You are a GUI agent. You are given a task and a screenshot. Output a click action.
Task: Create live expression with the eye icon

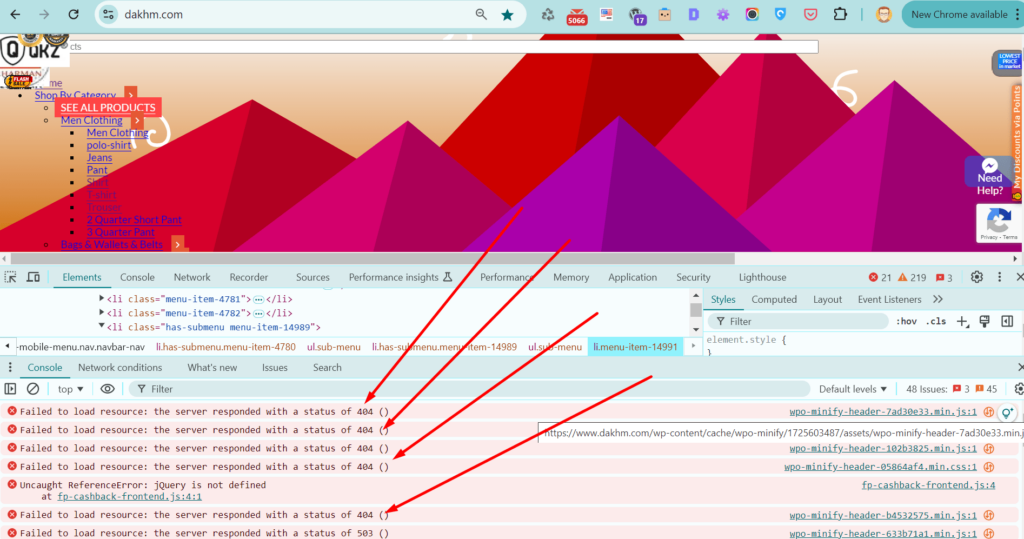[107, 389]
